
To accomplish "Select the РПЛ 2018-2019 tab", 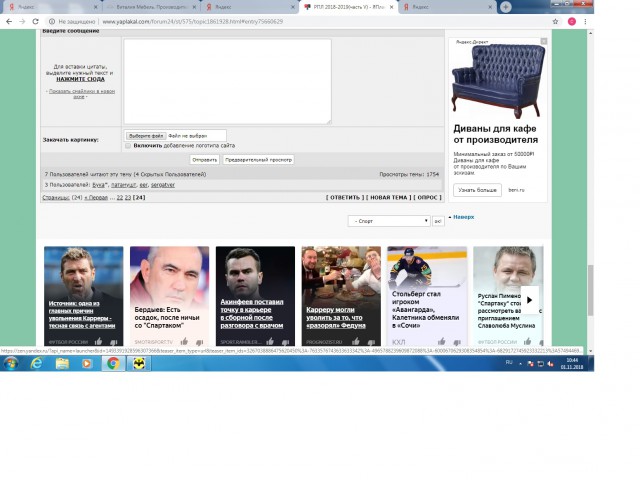I will 349,7.
